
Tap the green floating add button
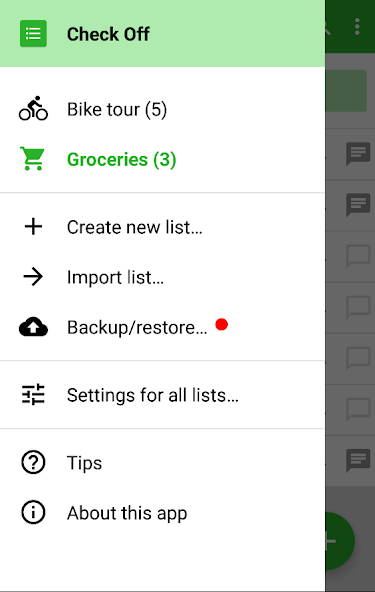click(339, 541)
